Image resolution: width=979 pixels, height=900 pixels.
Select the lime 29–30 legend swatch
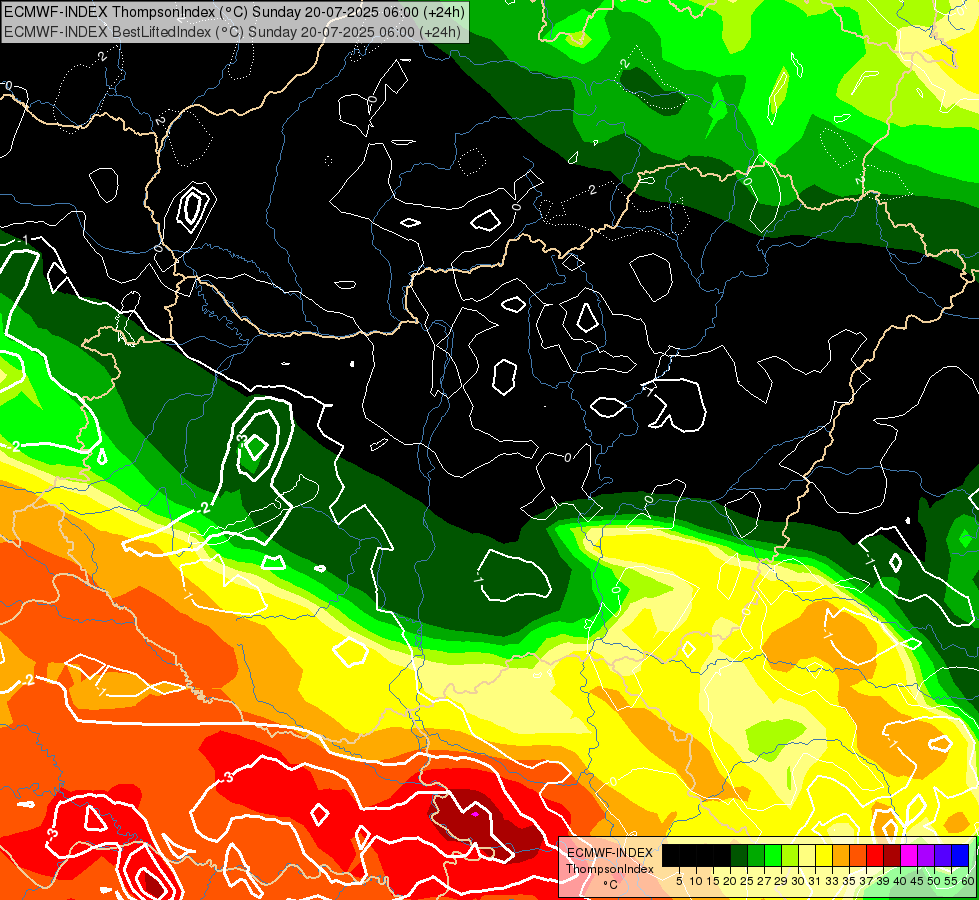pyautogui.click(x=790, y=855)
